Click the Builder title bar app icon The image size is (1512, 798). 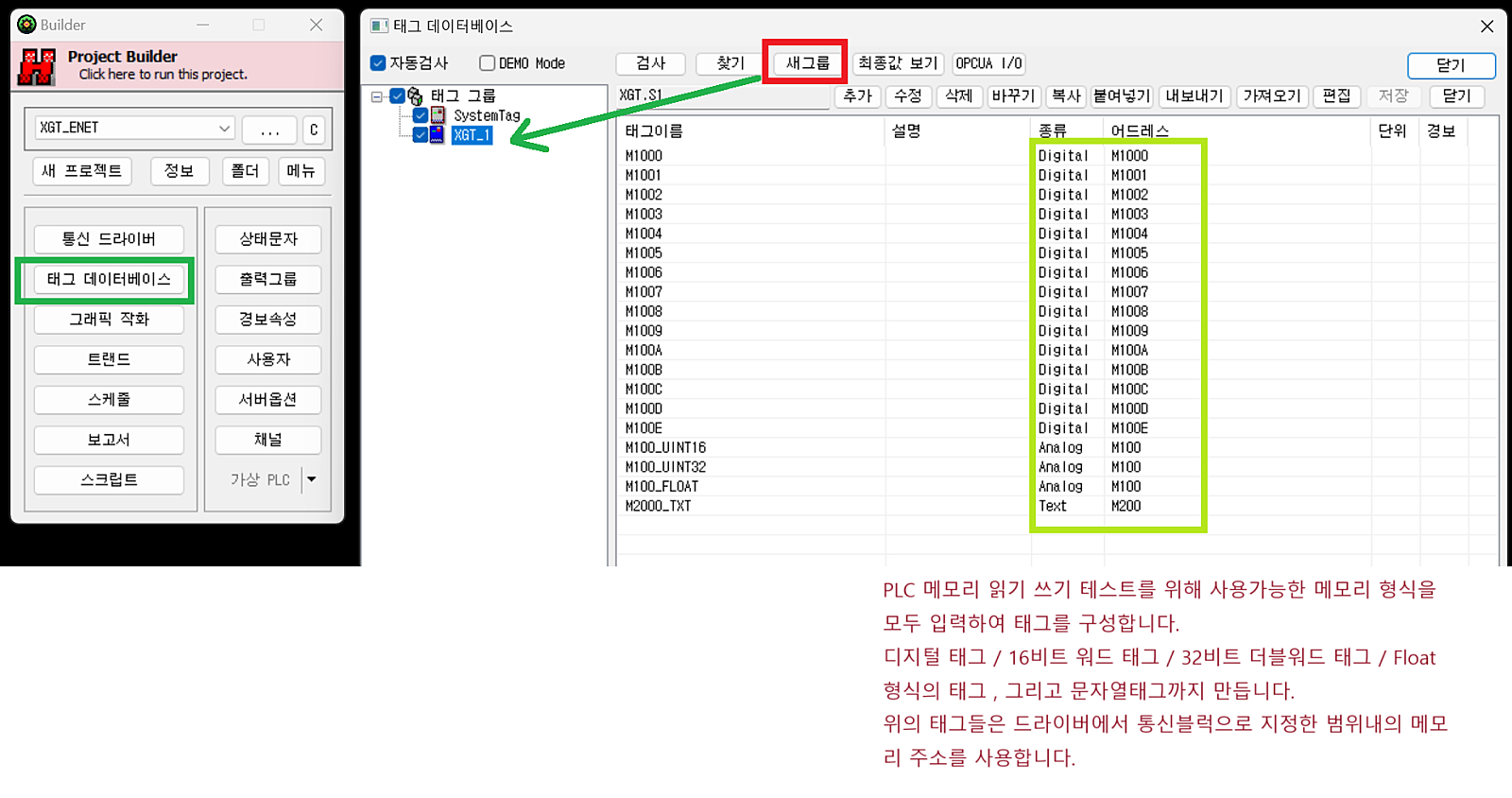[26, 25]
